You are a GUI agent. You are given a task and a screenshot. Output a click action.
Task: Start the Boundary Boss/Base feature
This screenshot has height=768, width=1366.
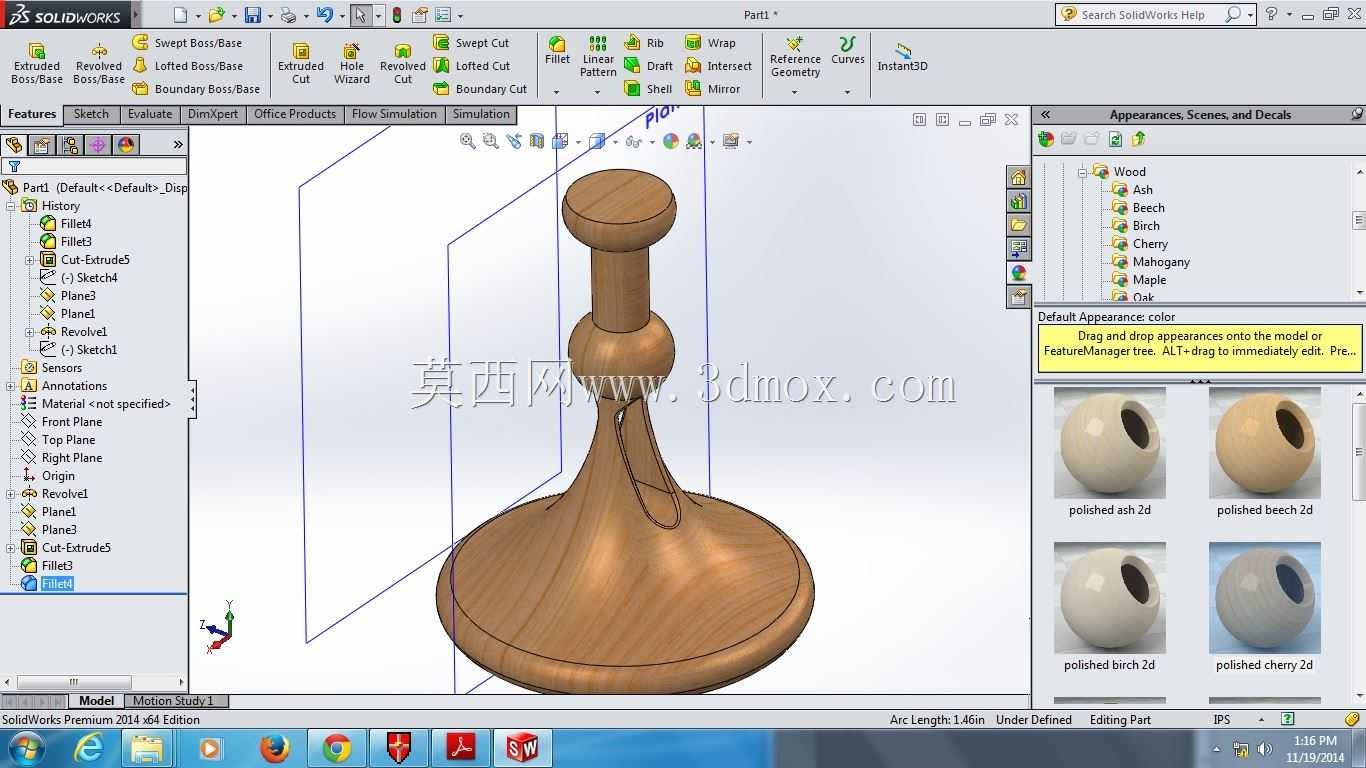point(196,89)
